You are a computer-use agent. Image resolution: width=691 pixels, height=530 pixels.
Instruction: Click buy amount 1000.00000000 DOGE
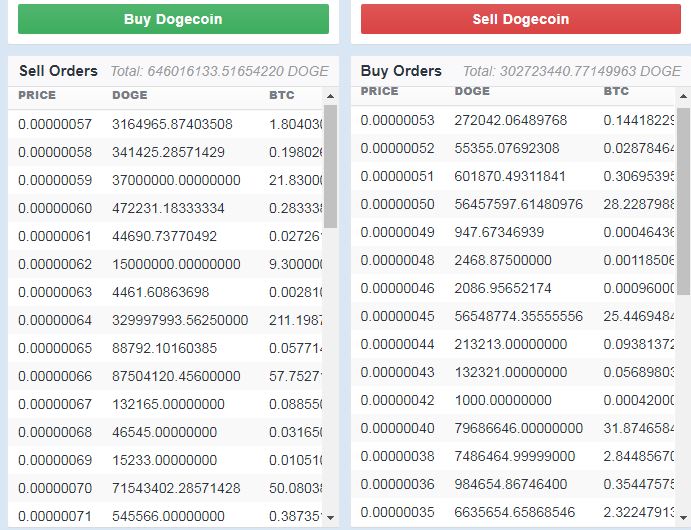(503, 400)
